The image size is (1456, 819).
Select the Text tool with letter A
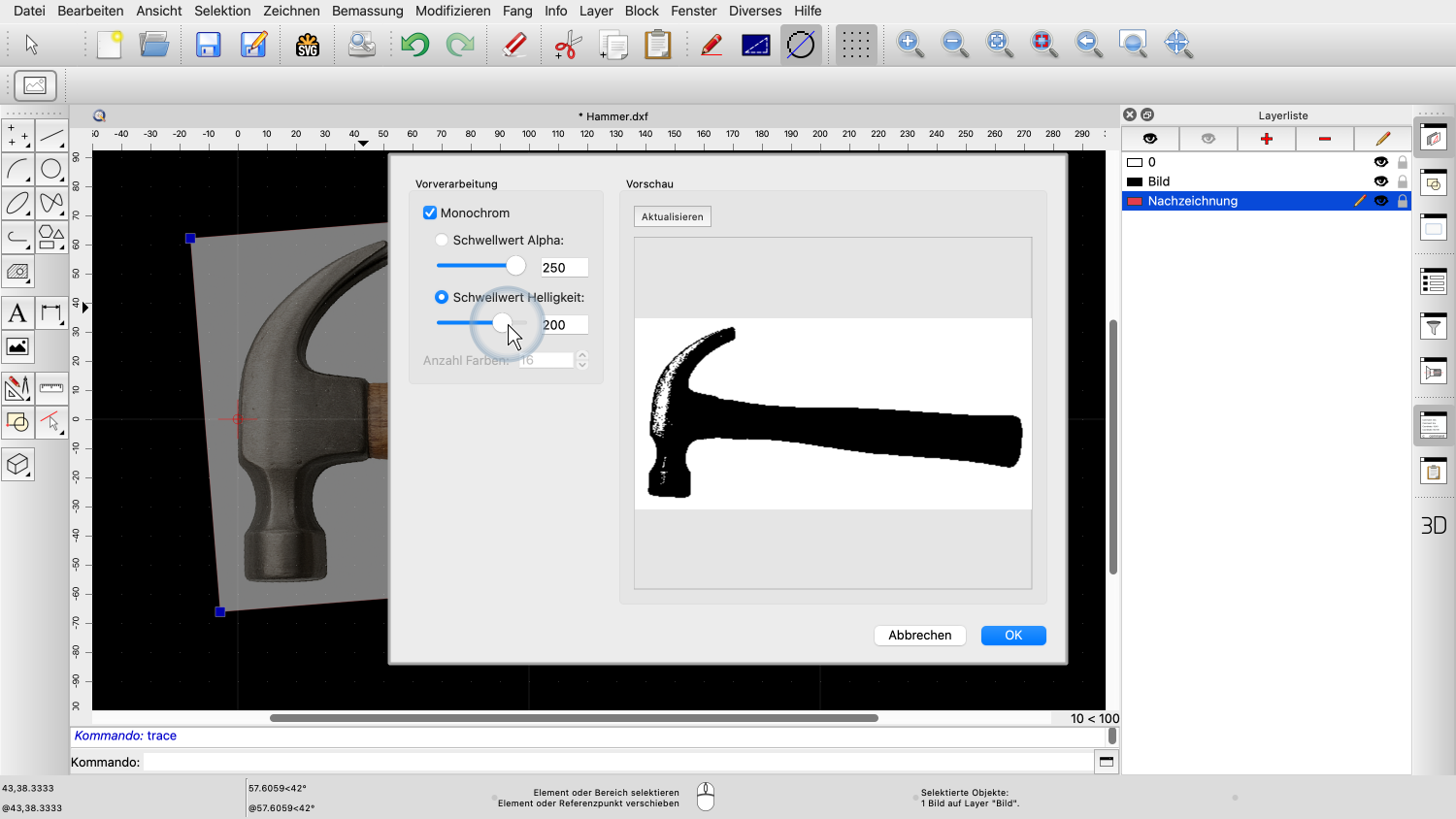[x=17, y=313]
